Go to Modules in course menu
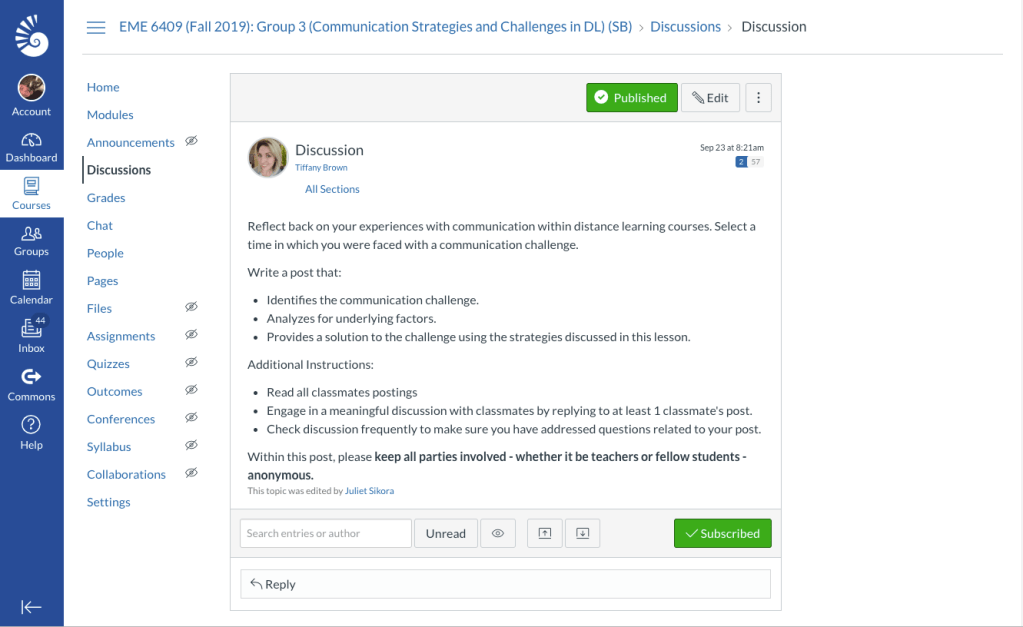The image size is (1023, 627). click(x=110, y=115)
